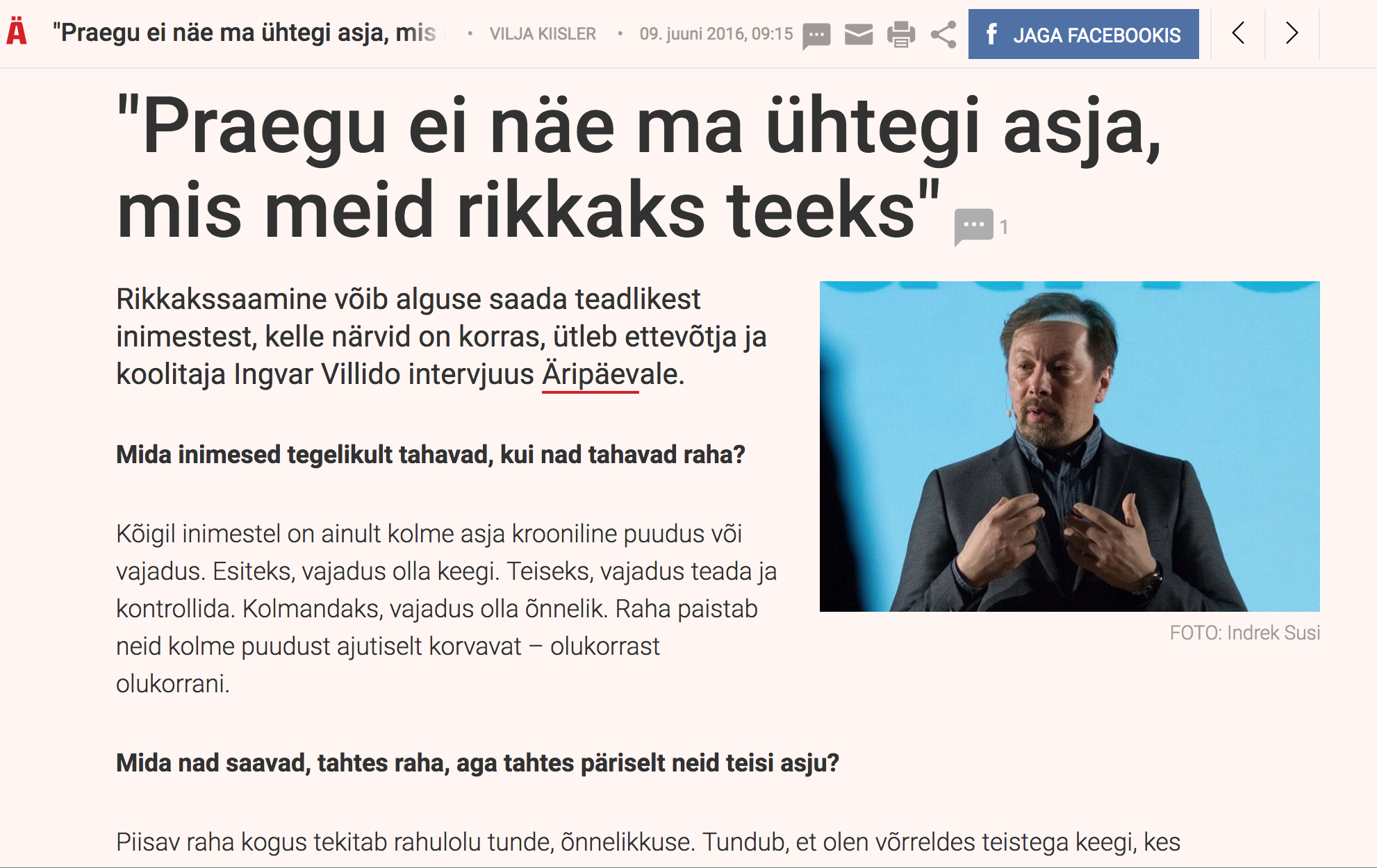This screenshot has width=1377, height=868.
Task: Print the article with printer icon
Action: 901,34
